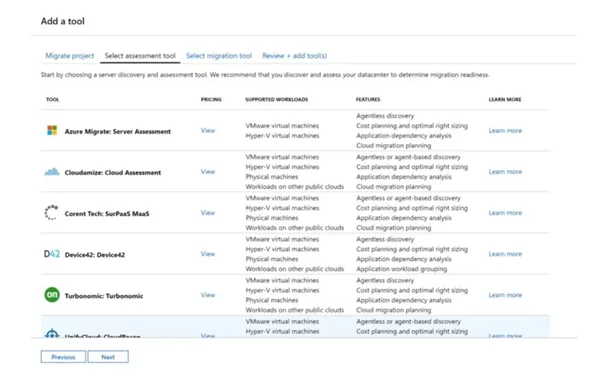Viewport: 602px width, 370px height.
Task: Click Physical machines in Corent Tech row
Action: 272,218
